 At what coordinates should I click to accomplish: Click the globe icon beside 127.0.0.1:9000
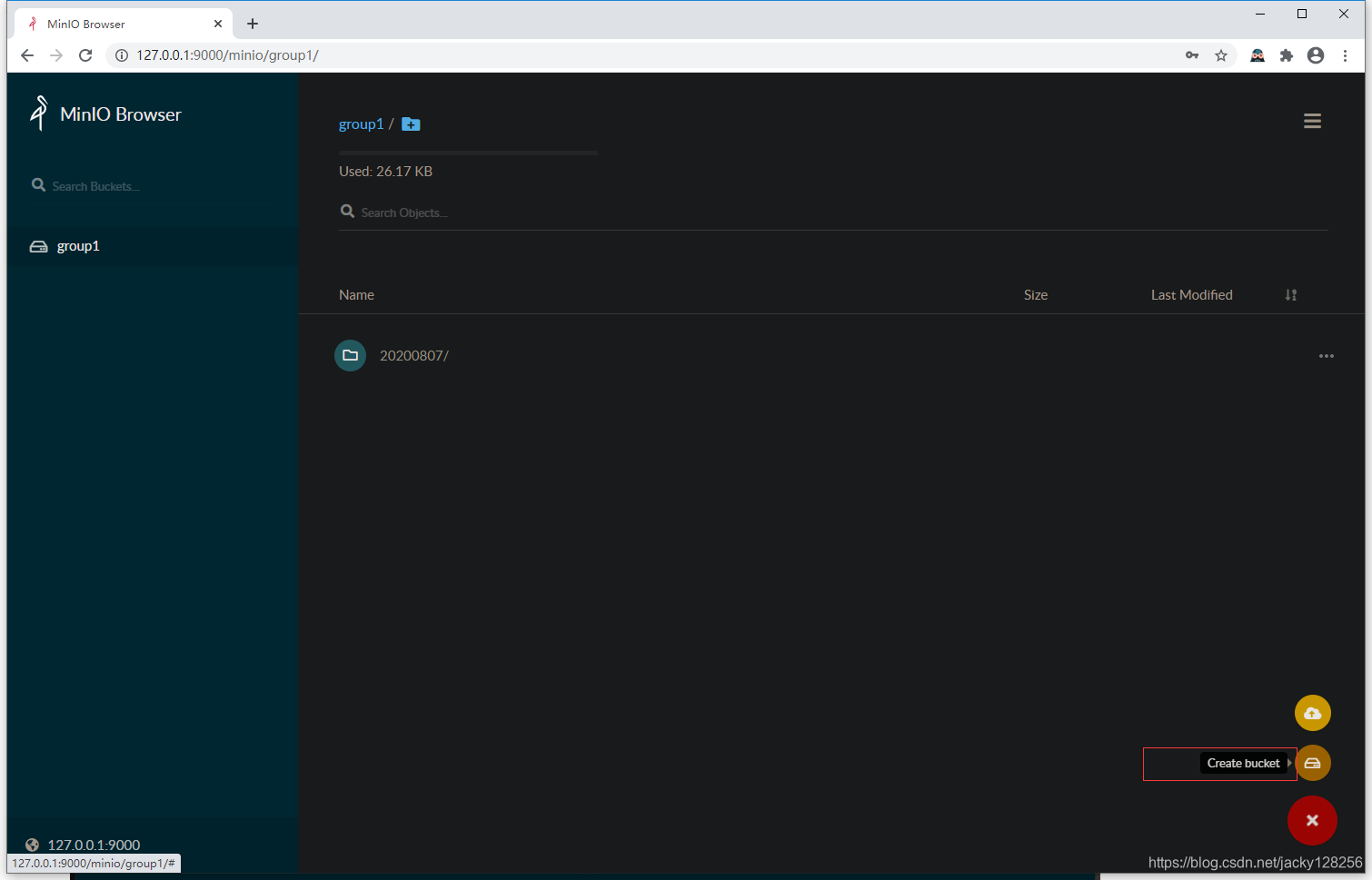click(x=33, y=845)
